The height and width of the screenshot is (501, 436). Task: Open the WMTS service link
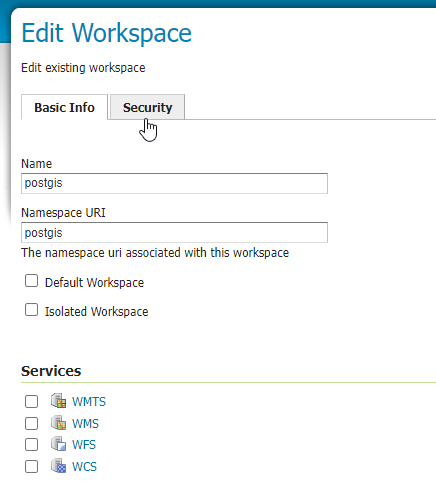pyautogui.click(x=89, y=402)
